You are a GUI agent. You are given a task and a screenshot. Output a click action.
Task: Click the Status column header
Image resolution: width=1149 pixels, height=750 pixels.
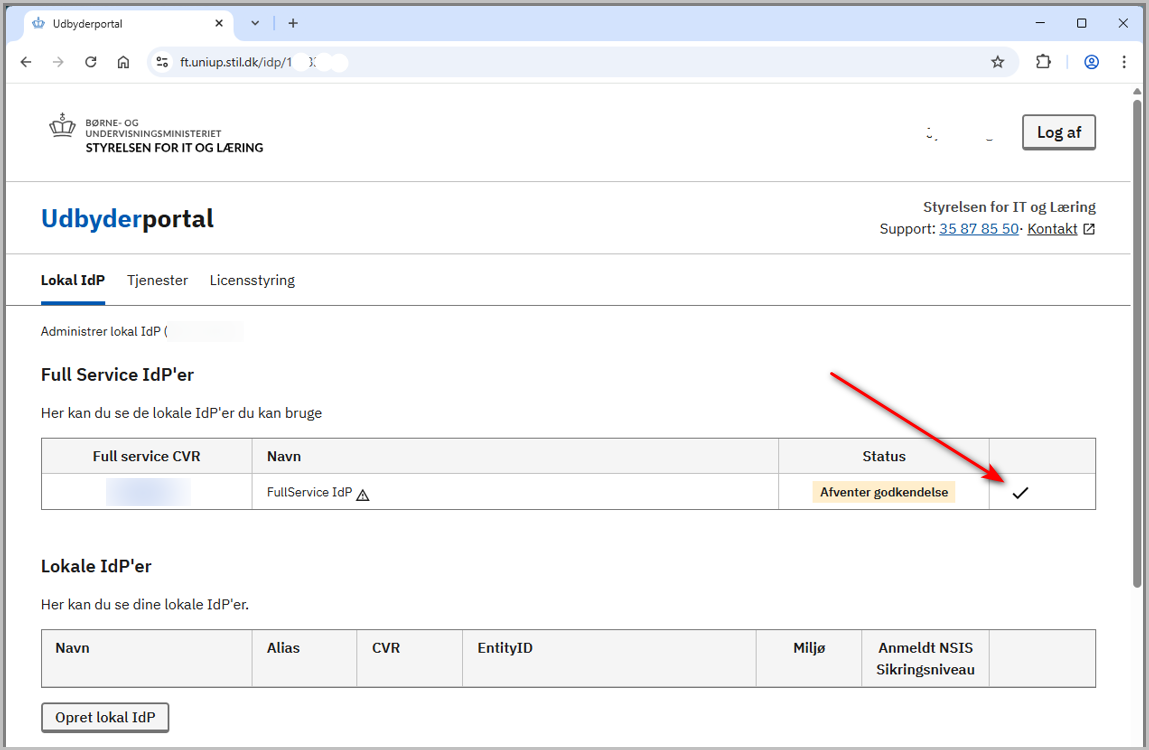click(884, 456)
